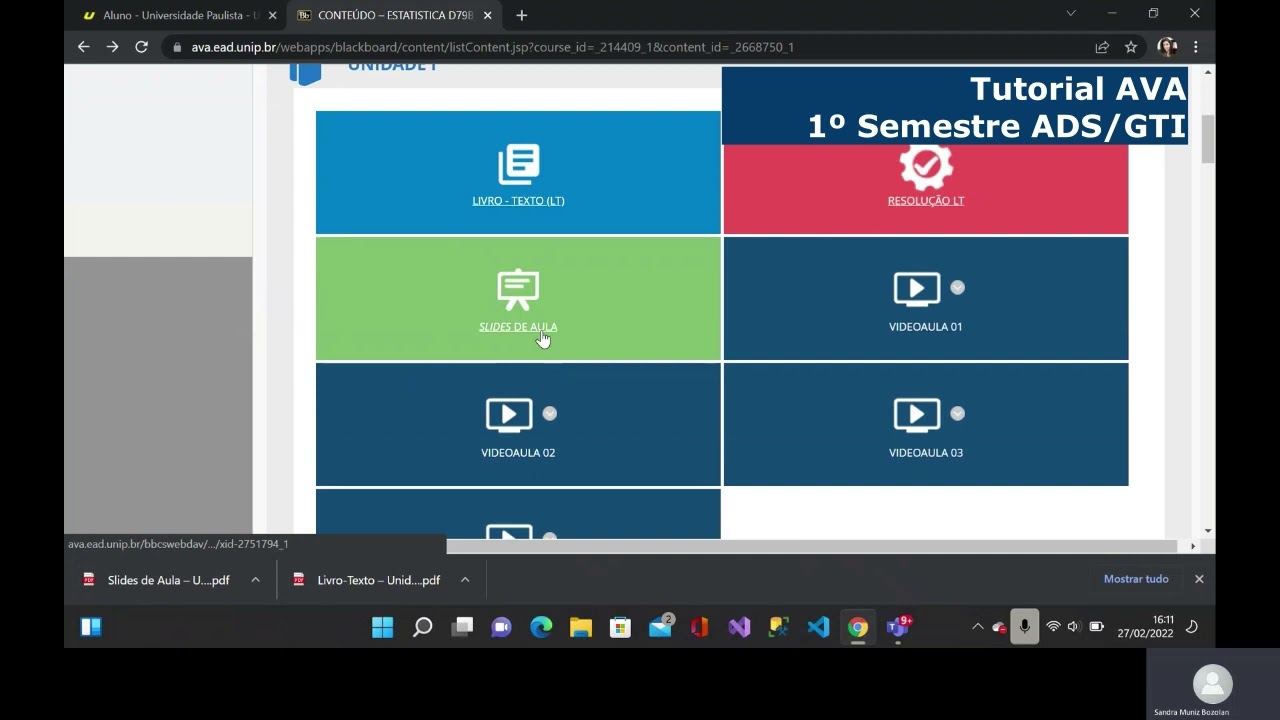Click the Videoaula 02 play icon
Image resolution: width=1280 pixels, height=720 pixels.
click(509, 415)
